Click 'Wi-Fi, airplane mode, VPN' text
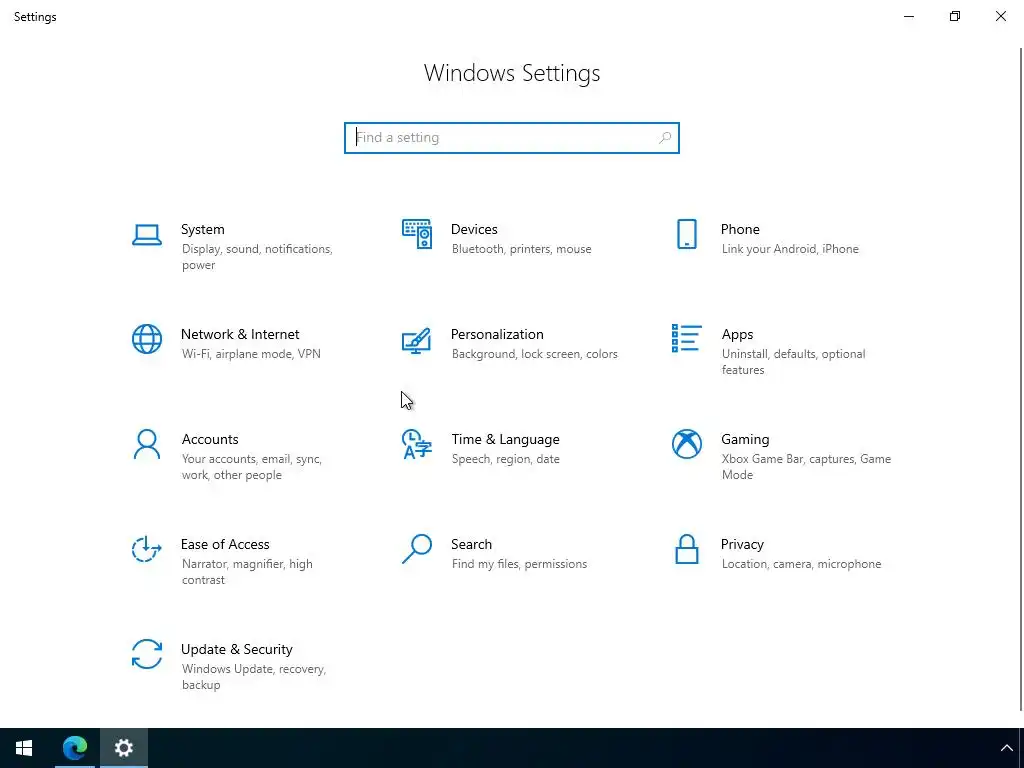The image size is (1024, 768). (251, 354)
